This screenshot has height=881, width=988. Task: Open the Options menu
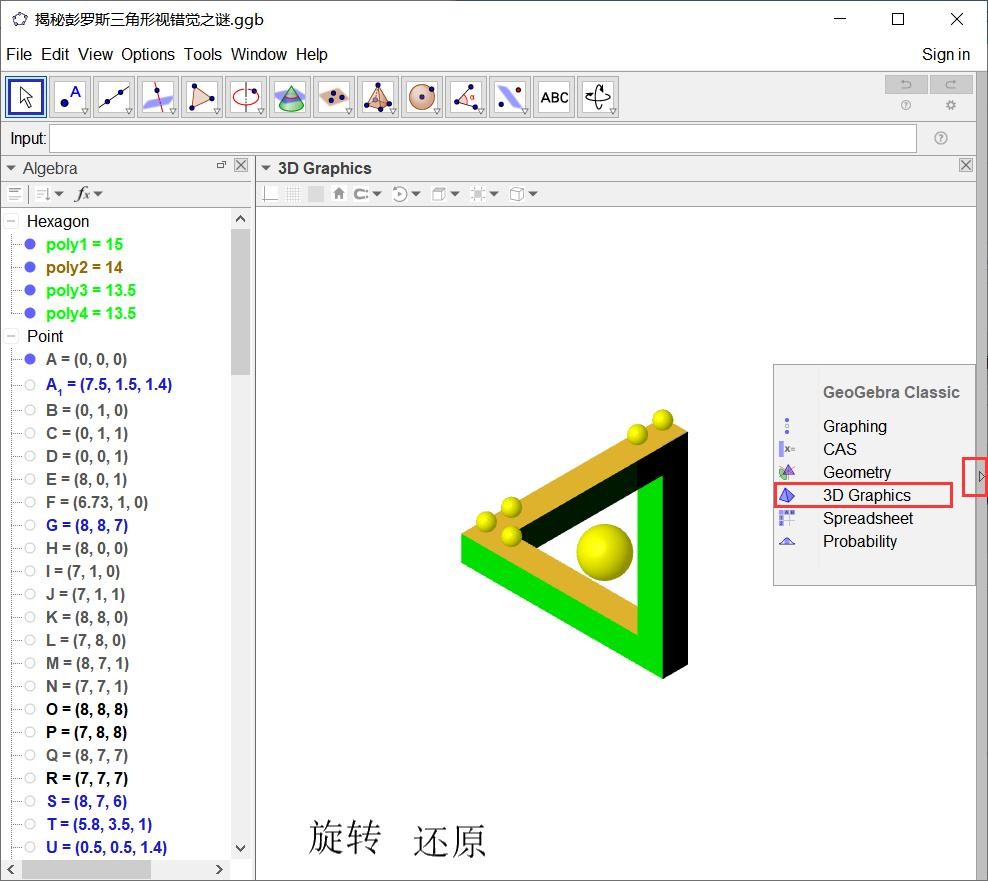pos(148,54)
